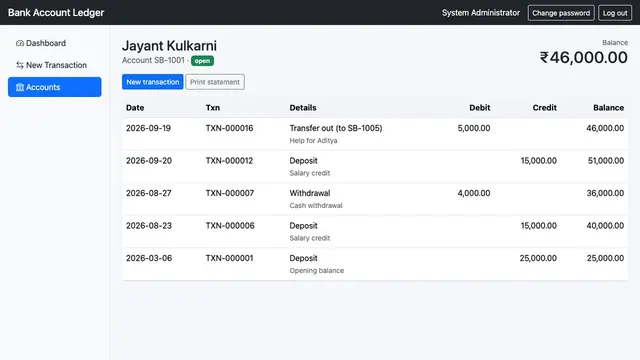The width and height of the screenshot is (640, 360).
Task: Open the Dashboard sidebar item
Action: tap(55, 43)
